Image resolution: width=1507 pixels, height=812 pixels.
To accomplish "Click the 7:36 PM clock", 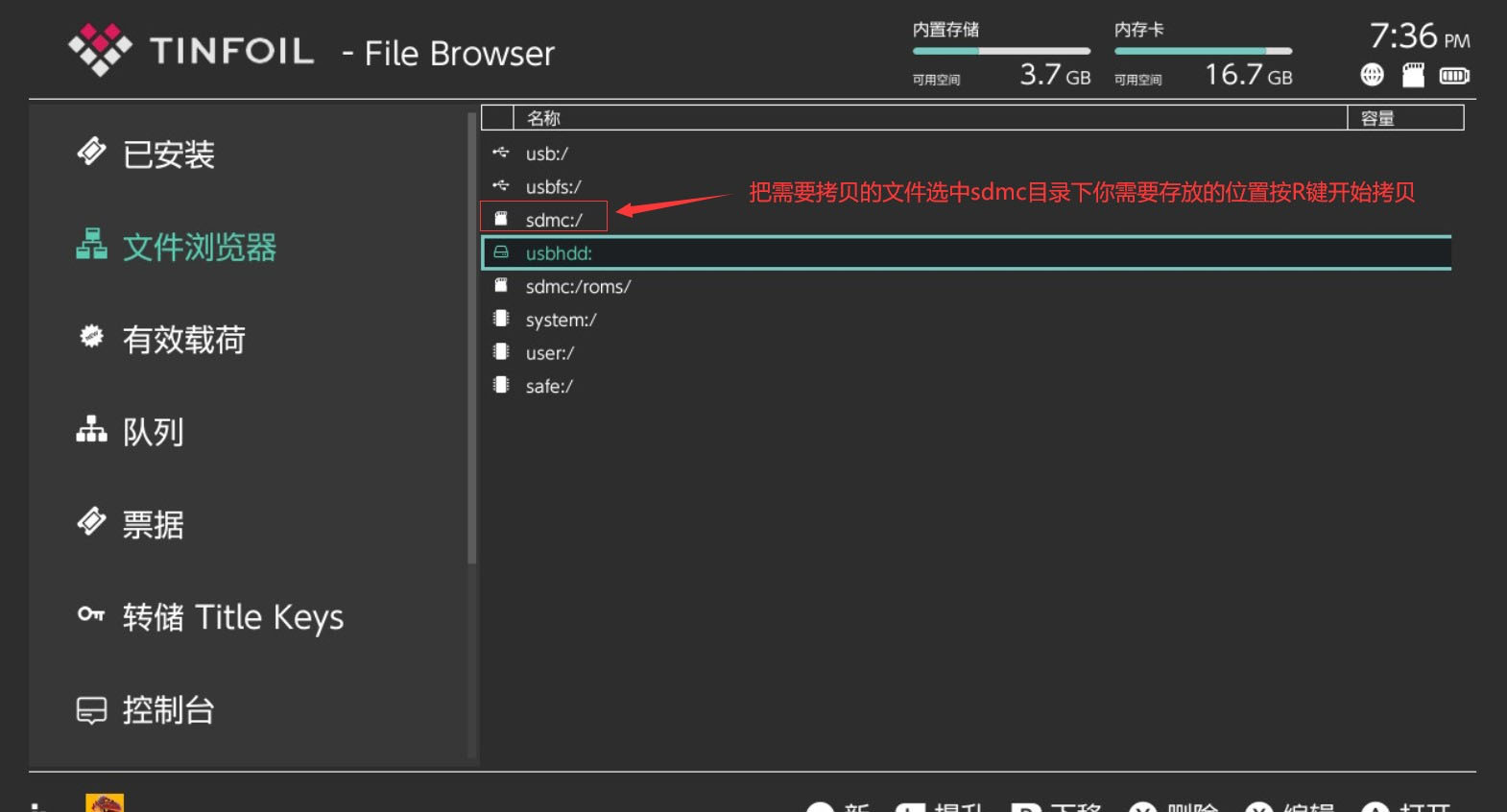I will tap(1420, 36).
